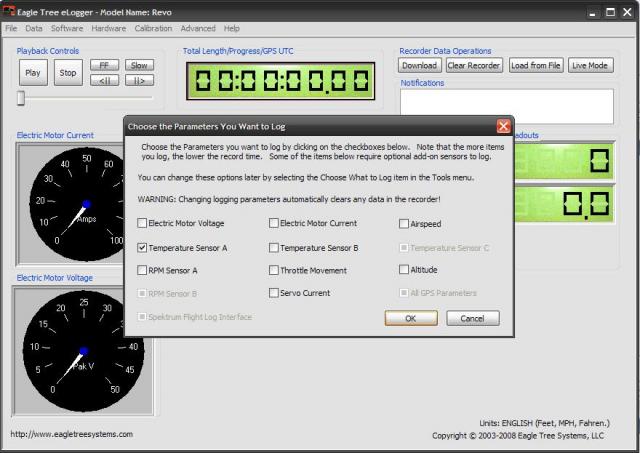This screenshot has height=453, width=640.
Task: Check the Airspeed checkbox
Action: (404, 224)
